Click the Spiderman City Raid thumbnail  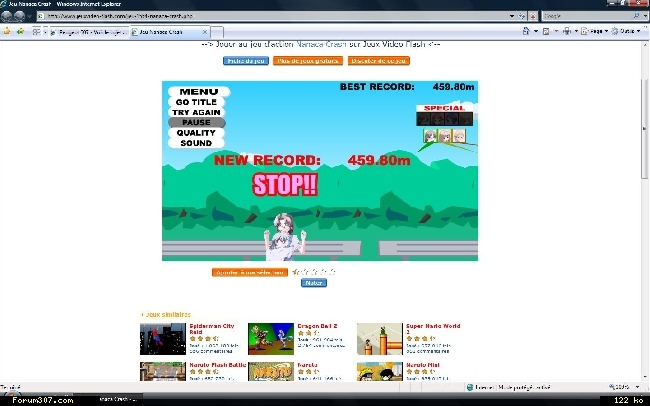click(163, 339)
